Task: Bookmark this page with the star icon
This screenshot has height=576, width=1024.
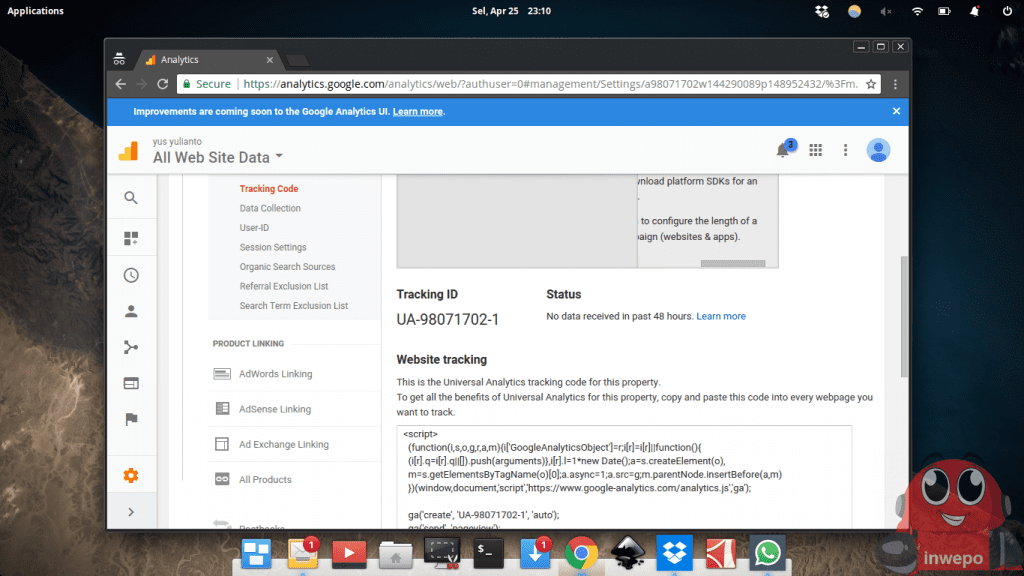Action: coord(871,84)
